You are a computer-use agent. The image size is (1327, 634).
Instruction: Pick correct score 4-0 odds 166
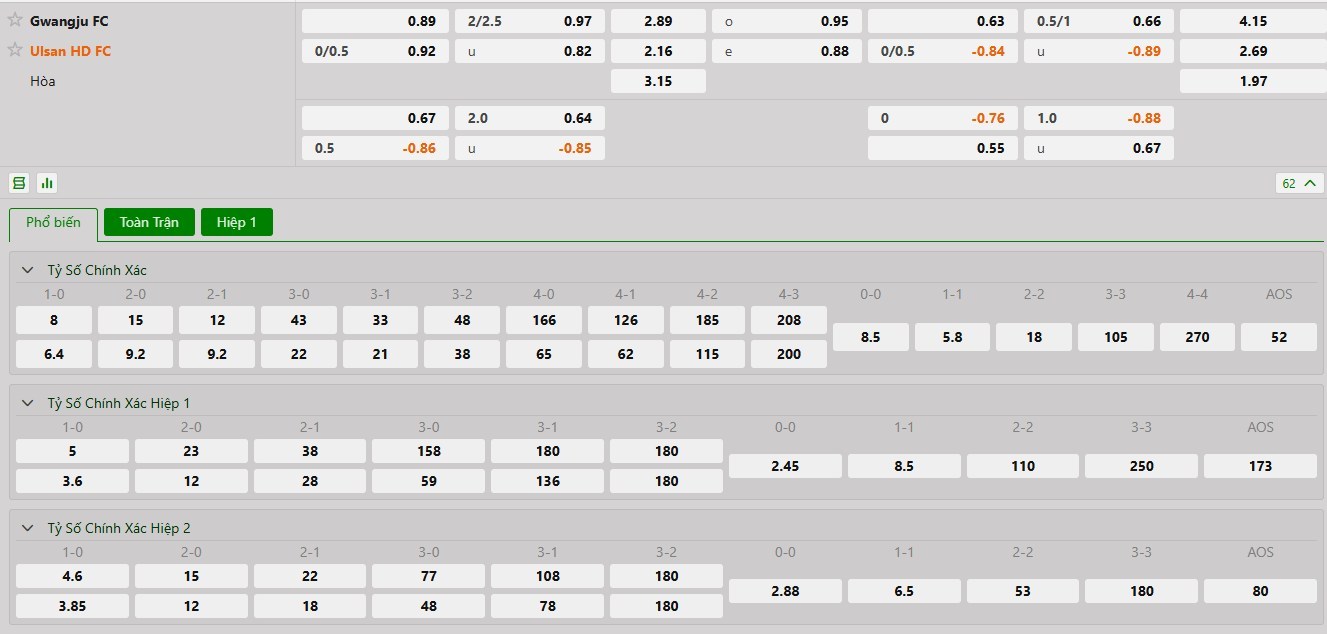coord(544,320)
